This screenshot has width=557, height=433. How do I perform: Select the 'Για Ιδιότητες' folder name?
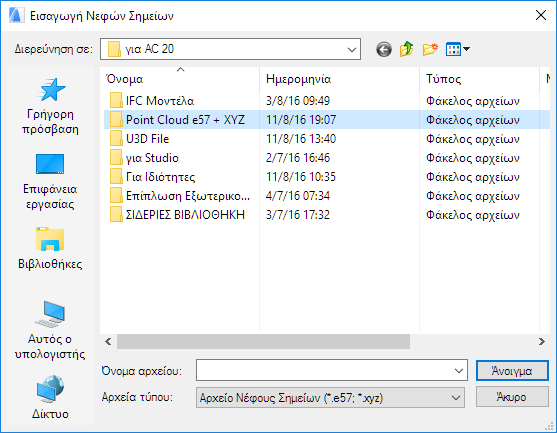coord(160,177)
